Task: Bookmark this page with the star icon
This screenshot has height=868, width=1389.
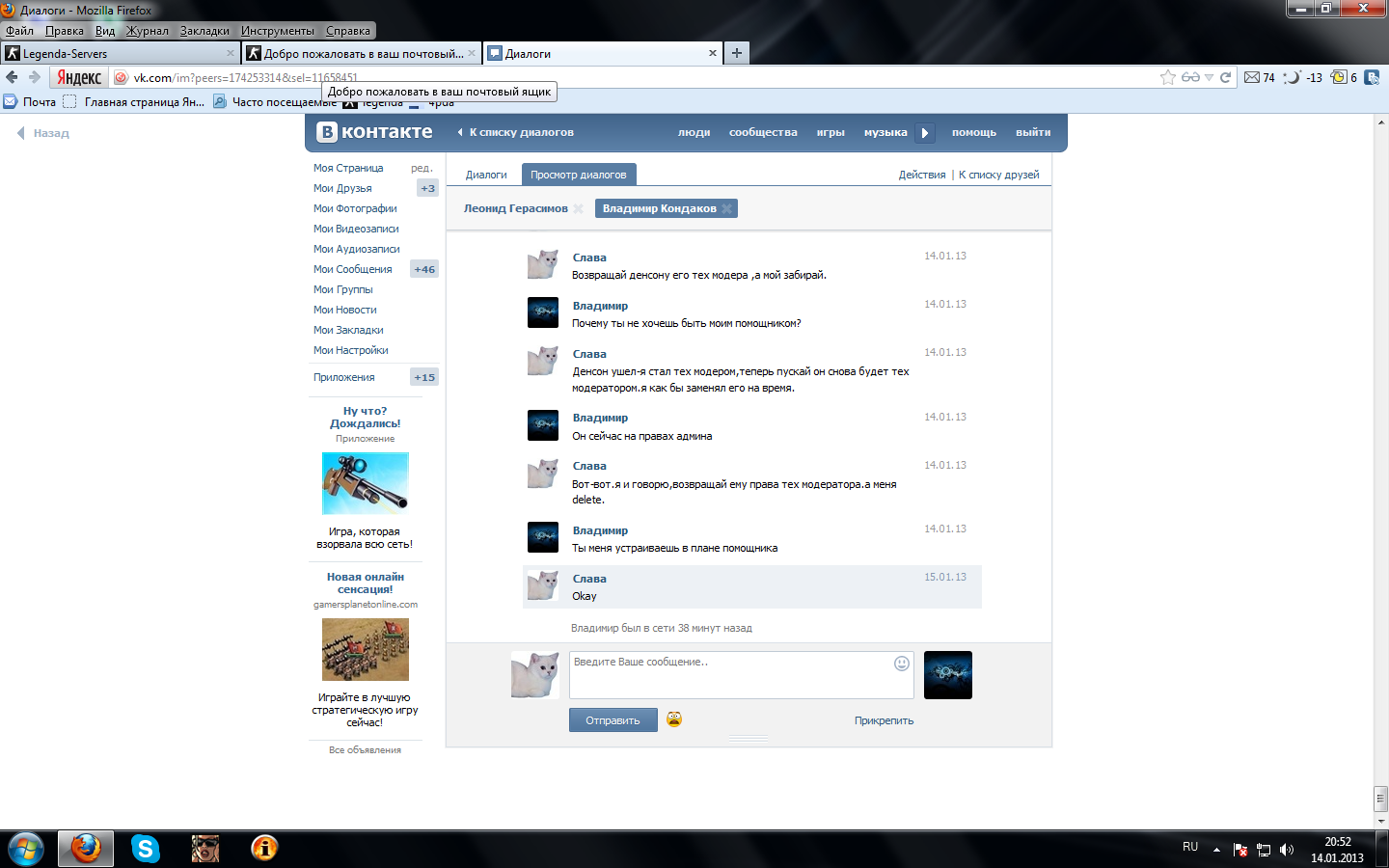Action: pos(1168,77)
